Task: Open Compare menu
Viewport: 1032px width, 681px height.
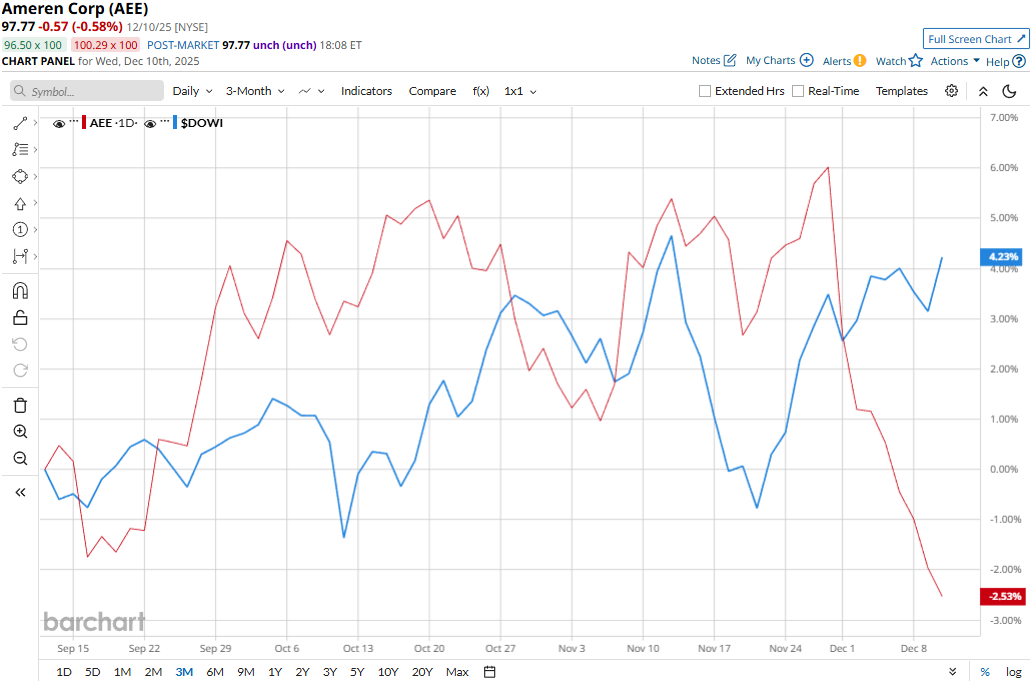Action: [432, 91]
